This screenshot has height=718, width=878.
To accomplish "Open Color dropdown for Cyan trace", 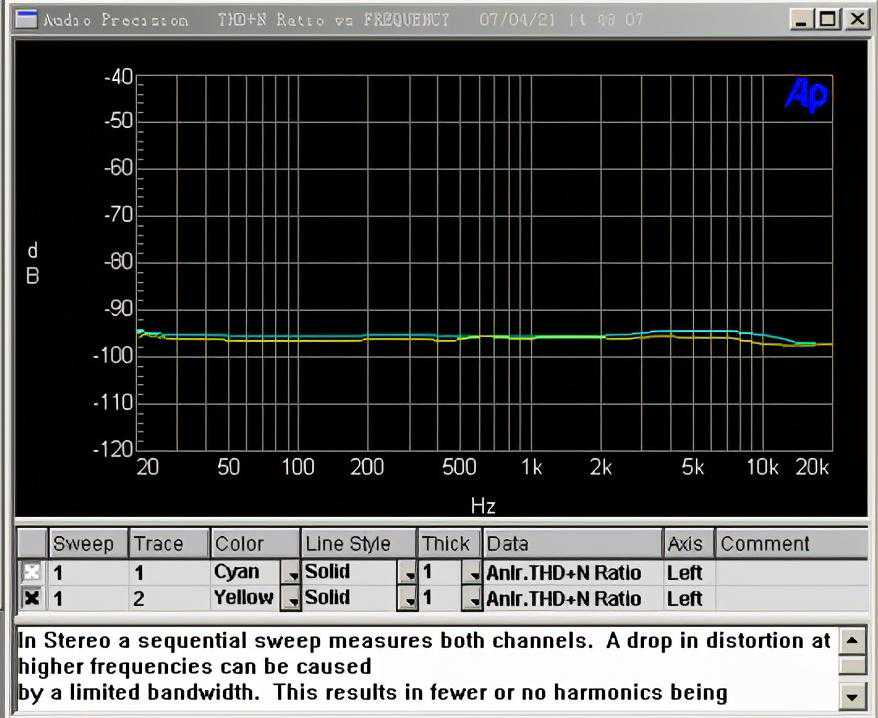I will tap(289, 574).
